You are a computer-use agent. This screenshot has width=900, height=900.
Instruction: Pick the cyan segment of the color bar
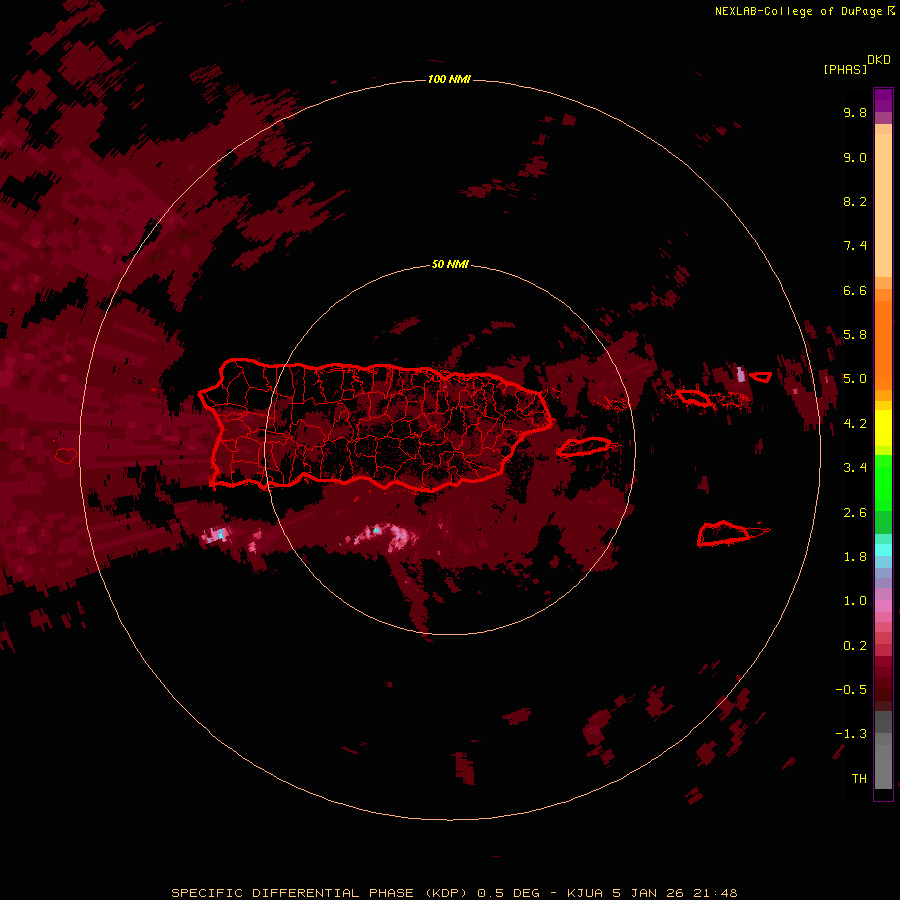click(x=883, y=550)
